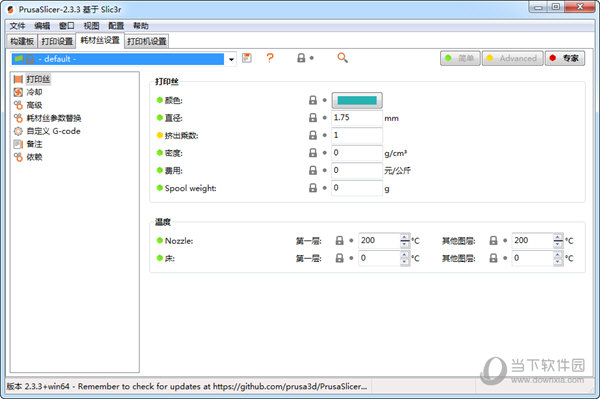The width and height of the screenshot is (600, 399).
Task: Click the Spool weight label
Action: pos(191,188)
